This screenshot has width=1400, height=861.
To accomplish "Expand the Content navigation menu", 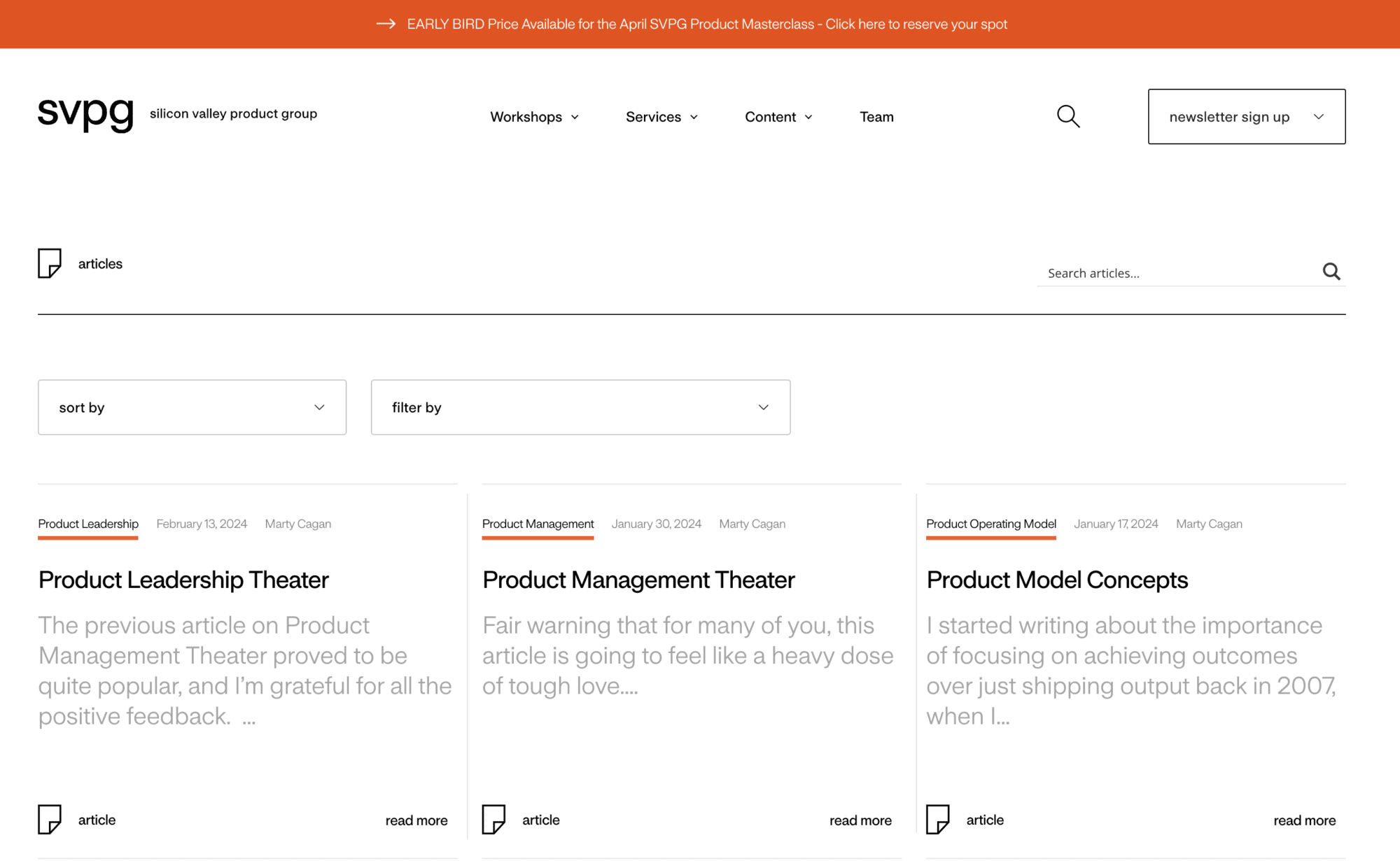I will (x=778, y=116).
